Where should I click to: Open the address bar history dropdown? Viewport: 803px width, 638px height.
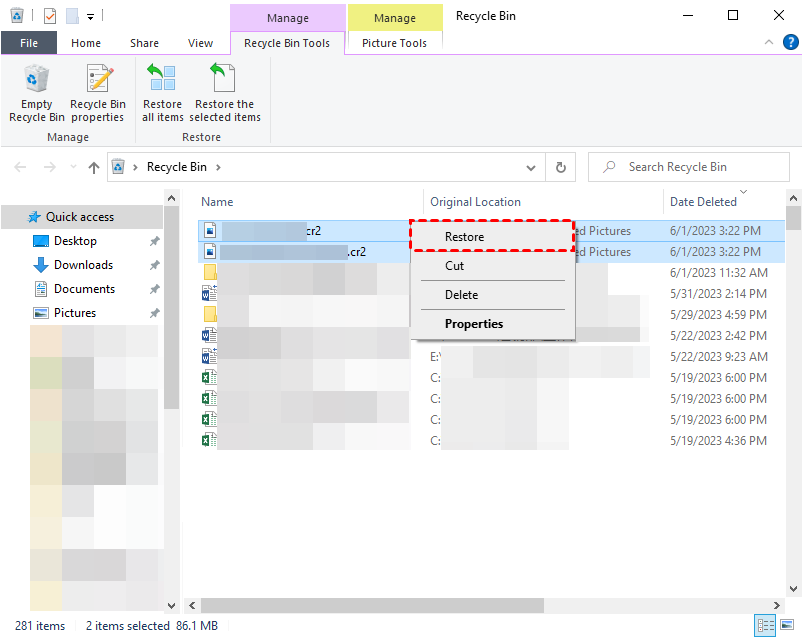pyautogui.click(x=537, y=167)
